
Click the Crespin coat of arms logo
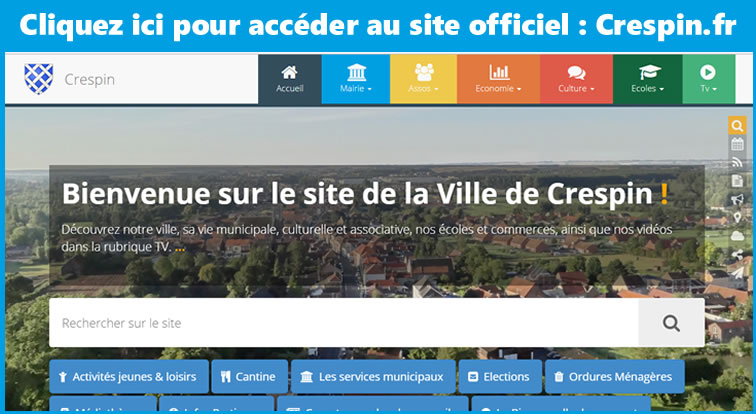39,79
